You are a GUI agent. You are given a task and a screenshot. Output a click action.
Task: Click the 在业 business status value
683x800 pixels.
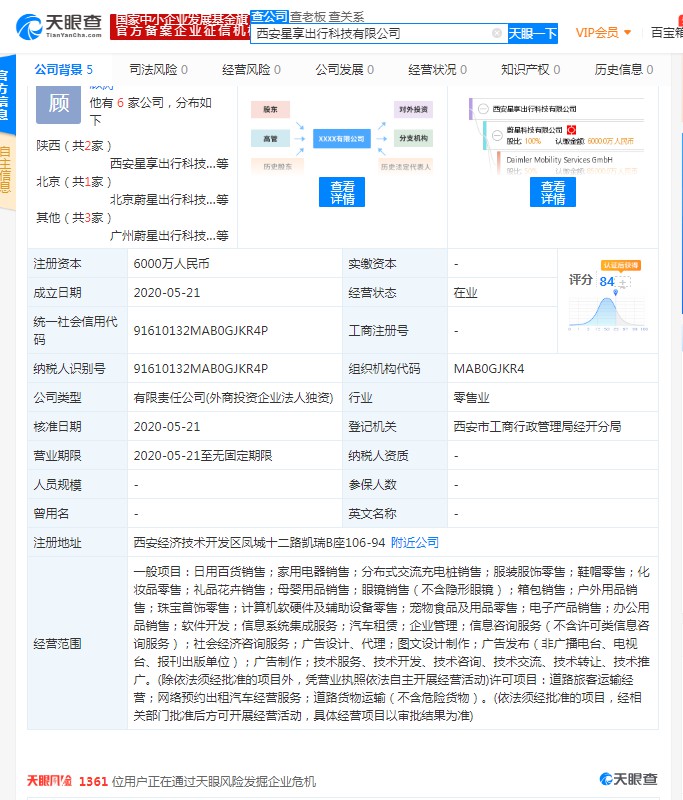[465, 293]
